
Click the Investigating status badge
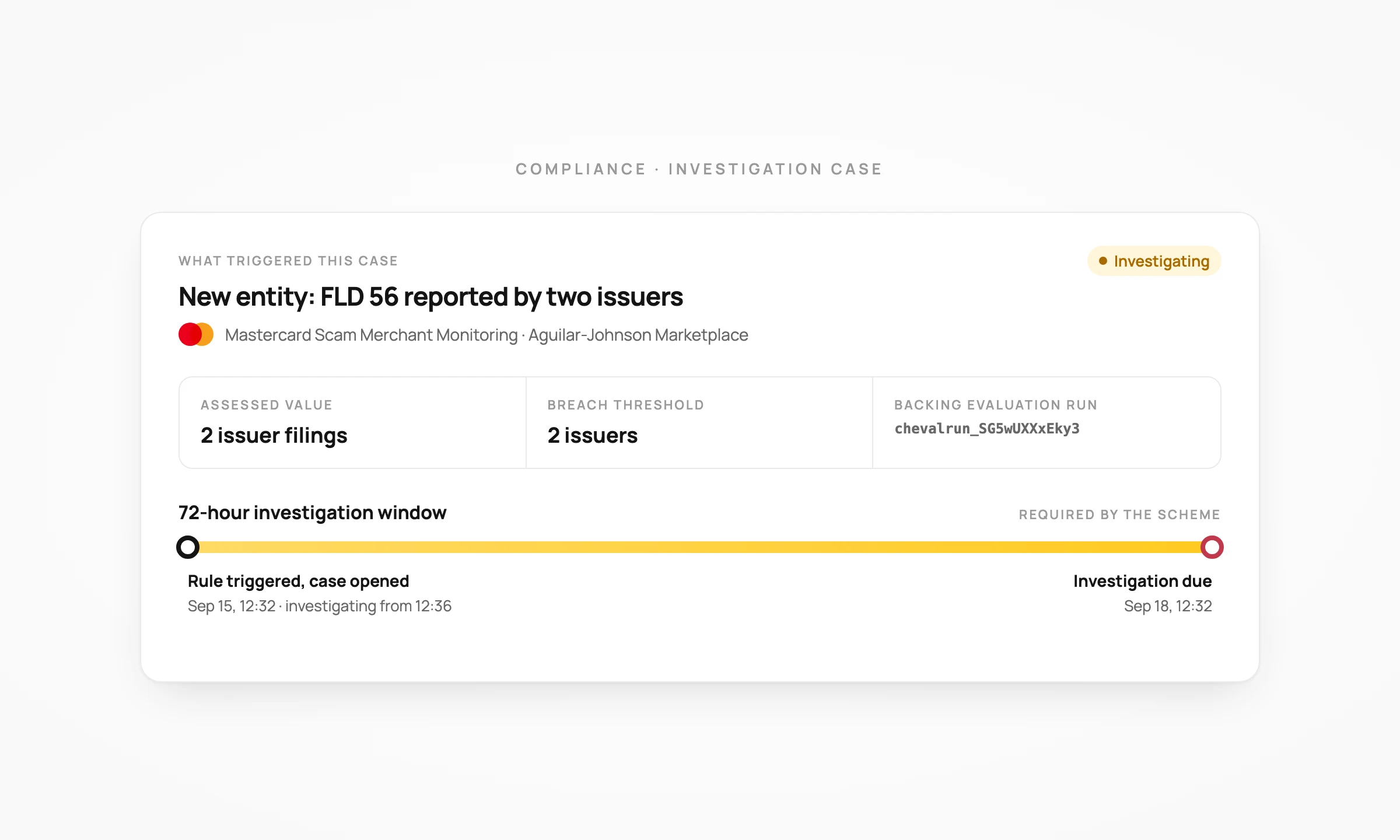point(1154,261)
